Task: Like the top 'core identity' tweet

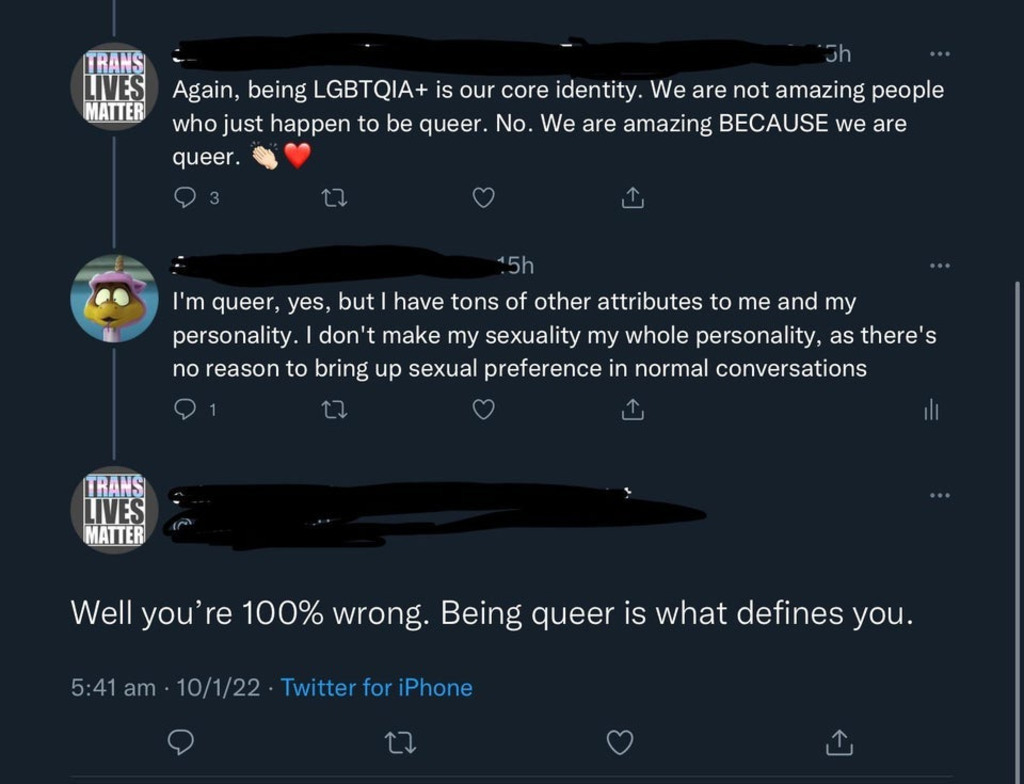Action: pos(483,198)
